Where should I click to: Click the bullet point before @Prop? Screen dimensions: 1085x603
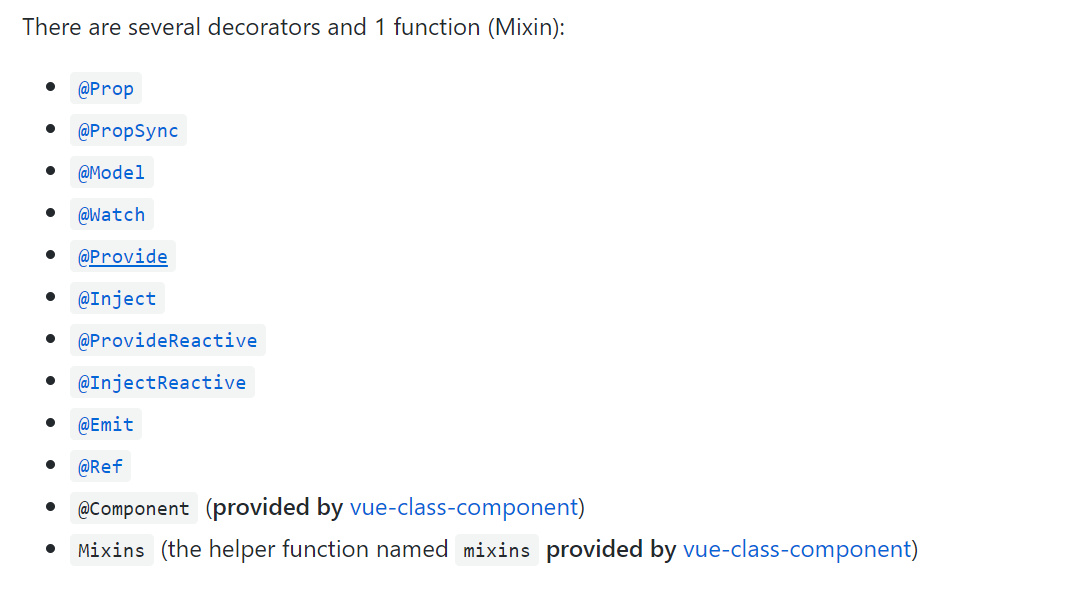pyautogui.click(x=50, y=88)
